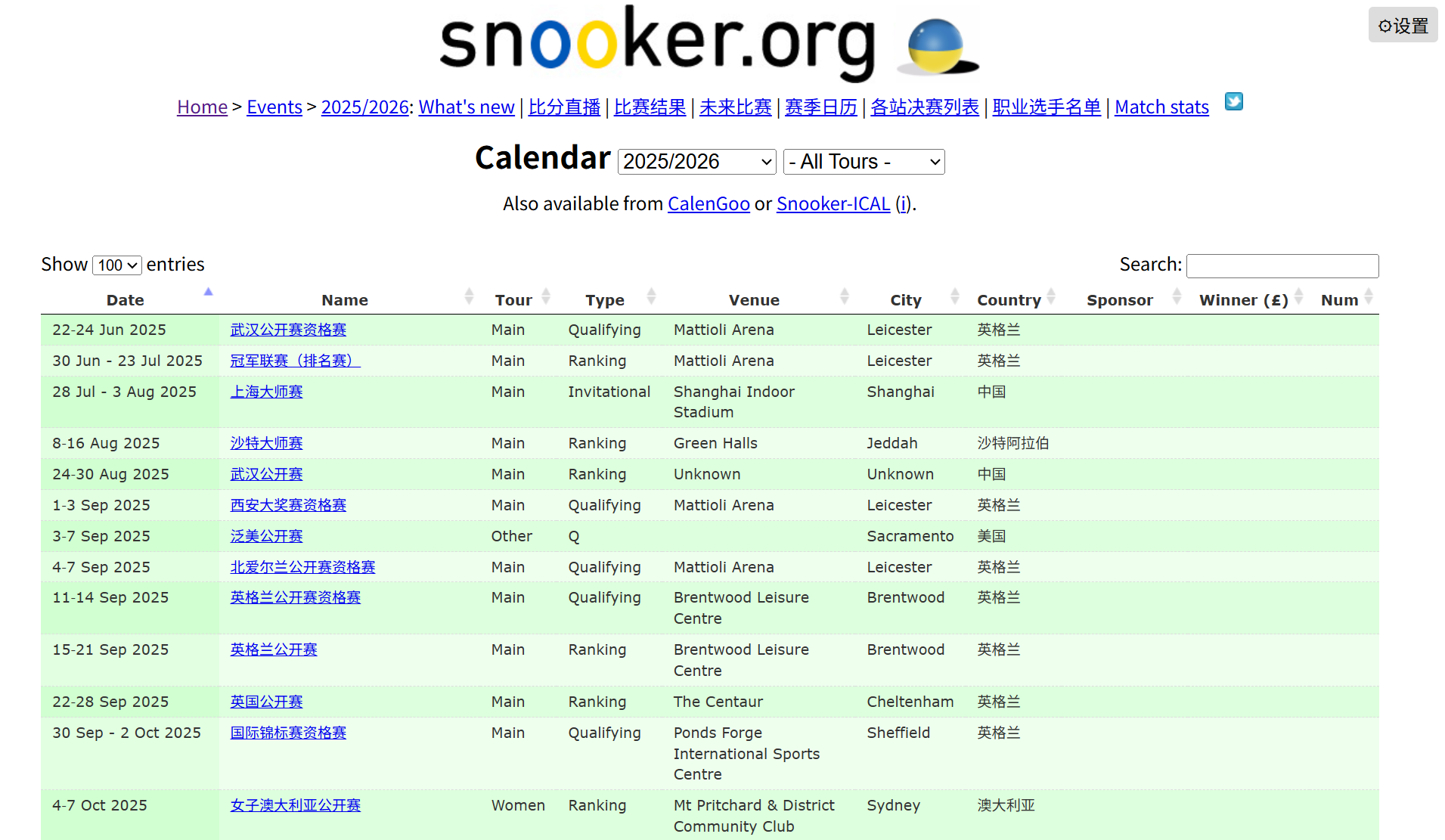Image resolution: width=1445 pixels, height=840 pixels.
Task: Sort by Tour column header
Action: coord(513,300)
